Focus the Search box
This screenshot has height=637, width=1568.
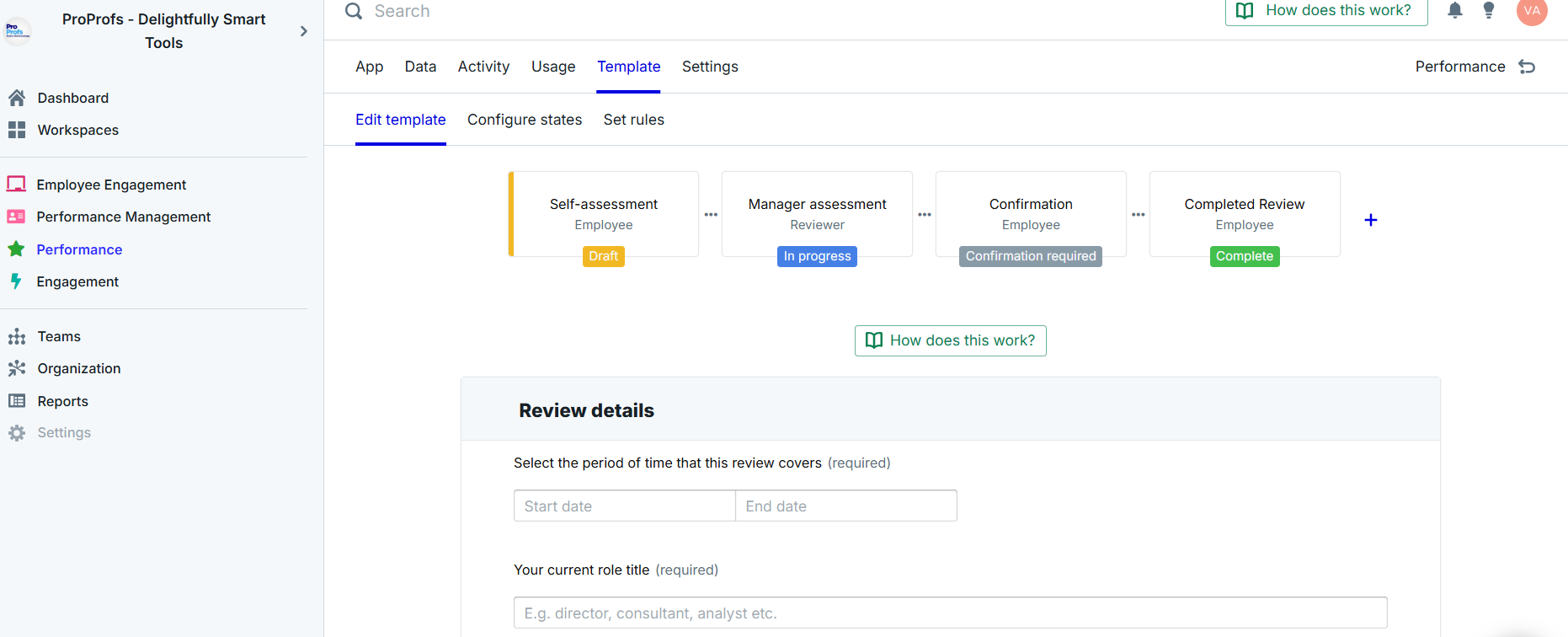pyautogui.click(x=403, y=11)
